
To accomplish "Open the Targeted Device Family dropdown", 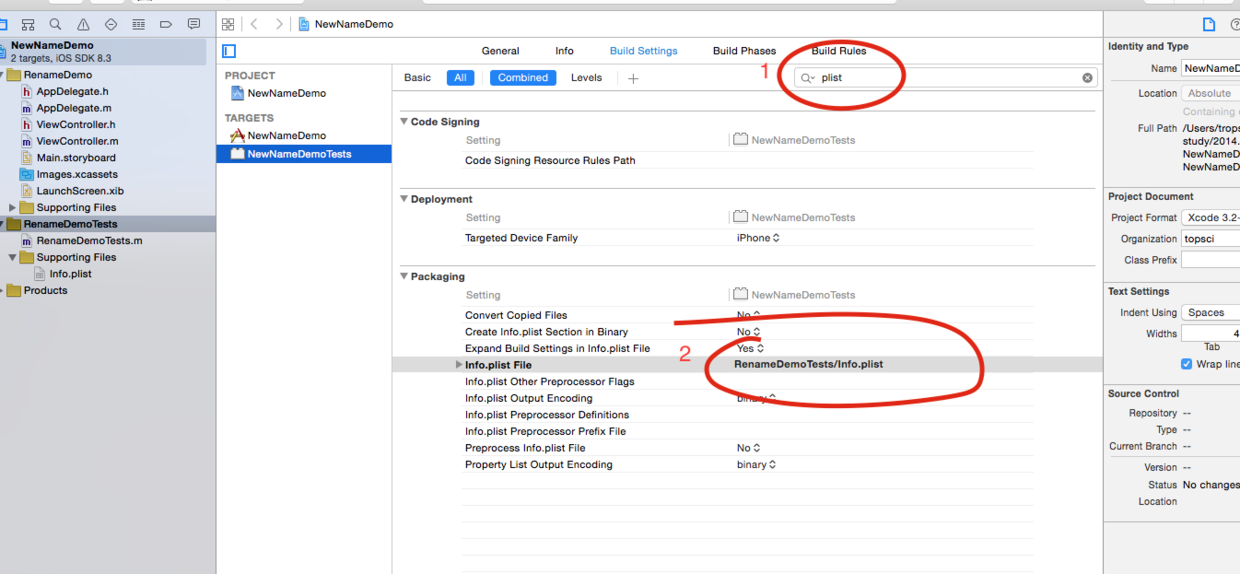I will (758, 238).
